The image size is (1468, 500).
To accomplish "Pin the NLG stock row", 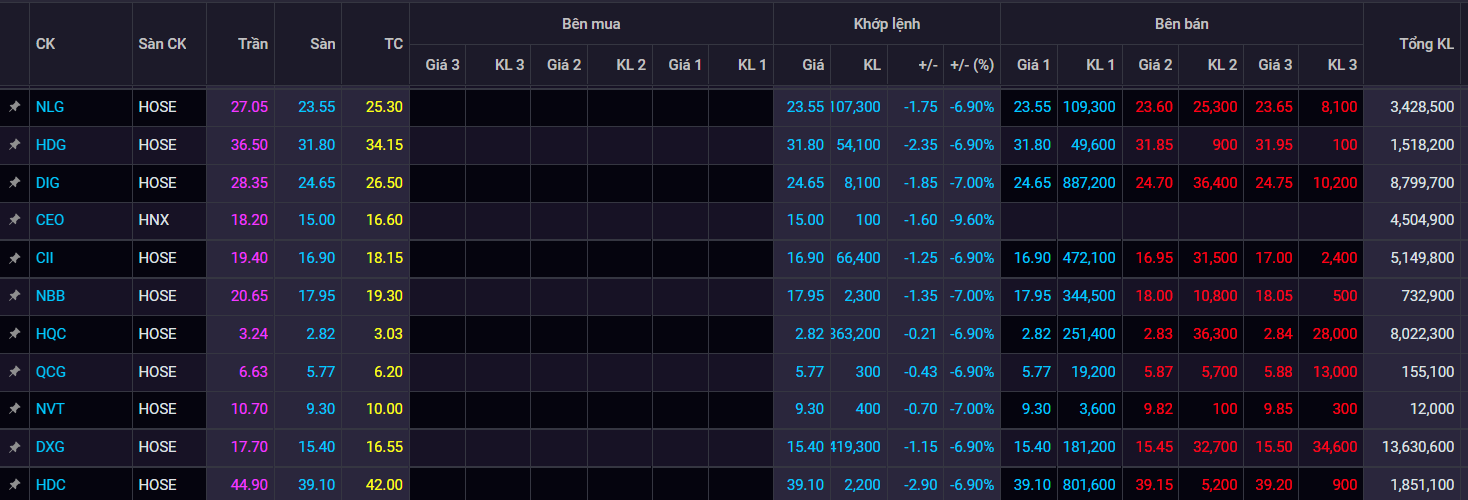I will pyautogui.click(x=14, y=106).
